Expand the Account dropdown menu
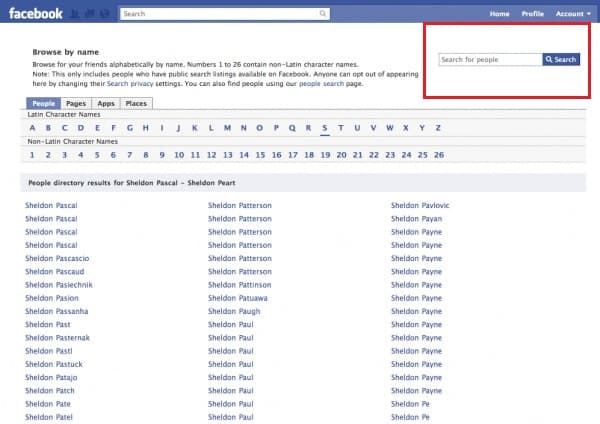This screenshot has height=424, width=600. [573, 14]
